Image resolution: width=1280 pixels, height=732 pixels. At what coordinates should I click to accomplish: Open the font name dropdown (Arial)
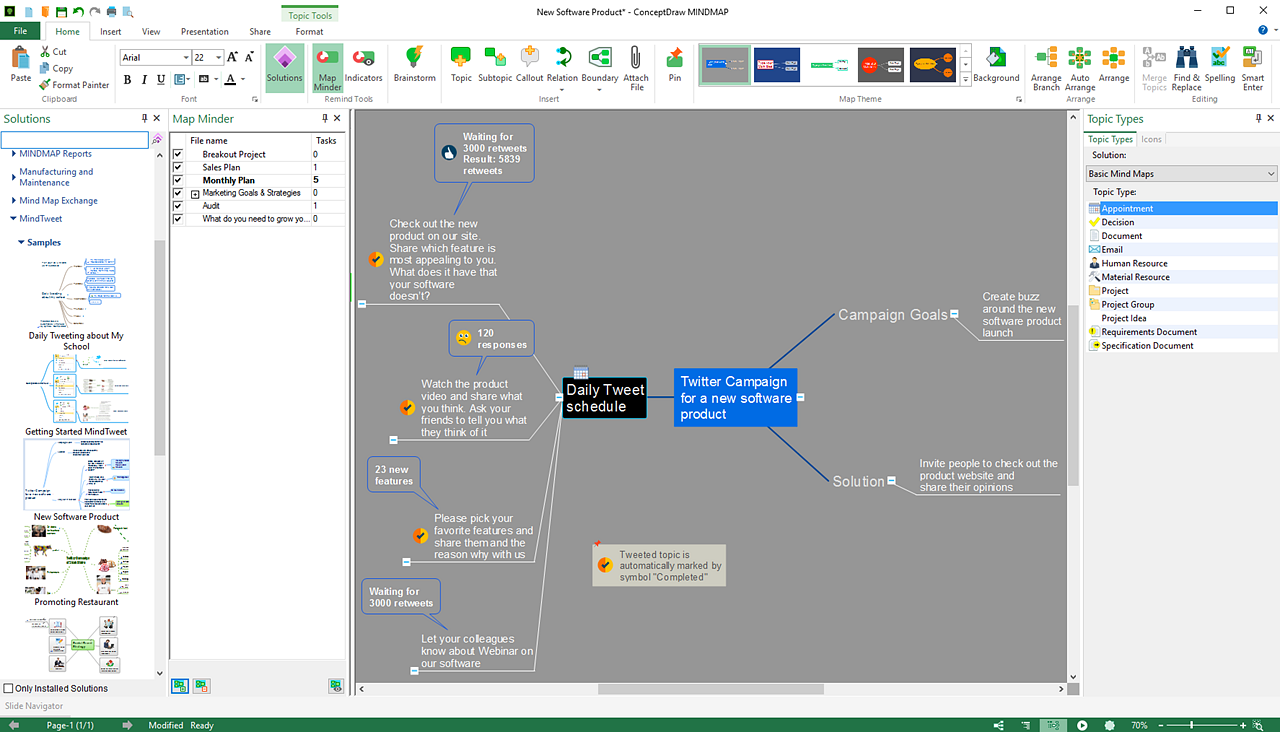coord(185,58)
